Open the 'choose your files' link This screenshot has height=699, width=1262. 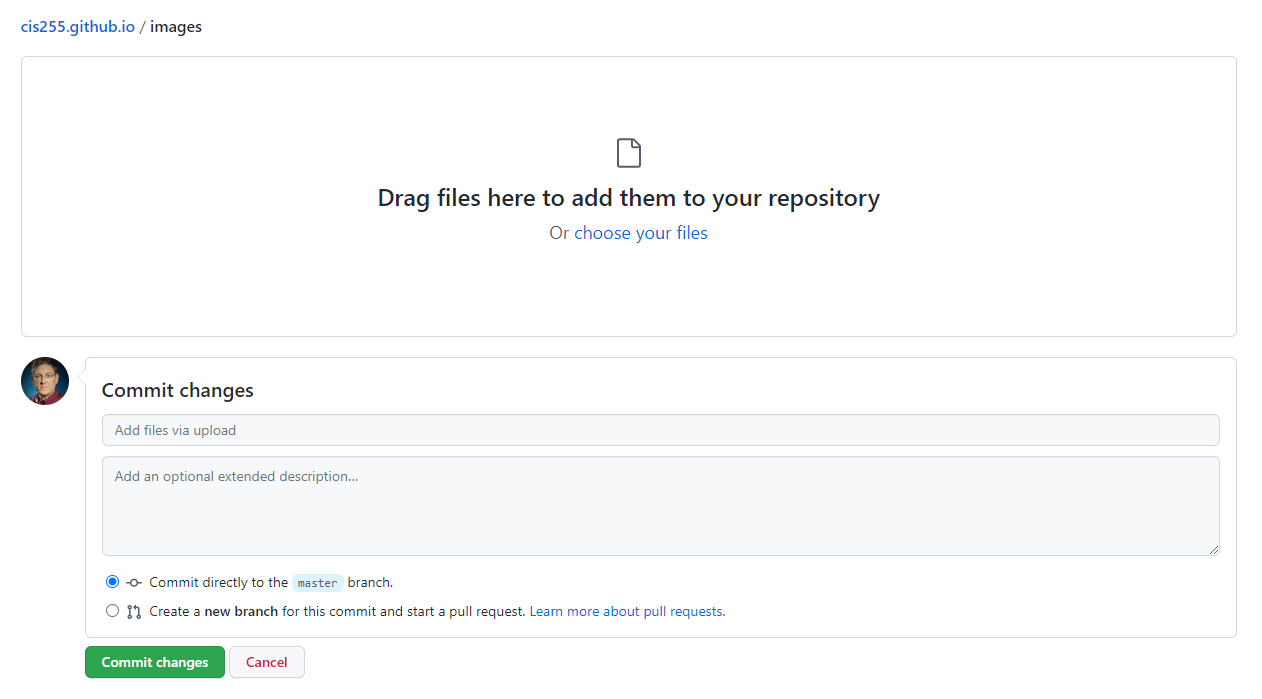pyautogui.click(x=640, y=233)
